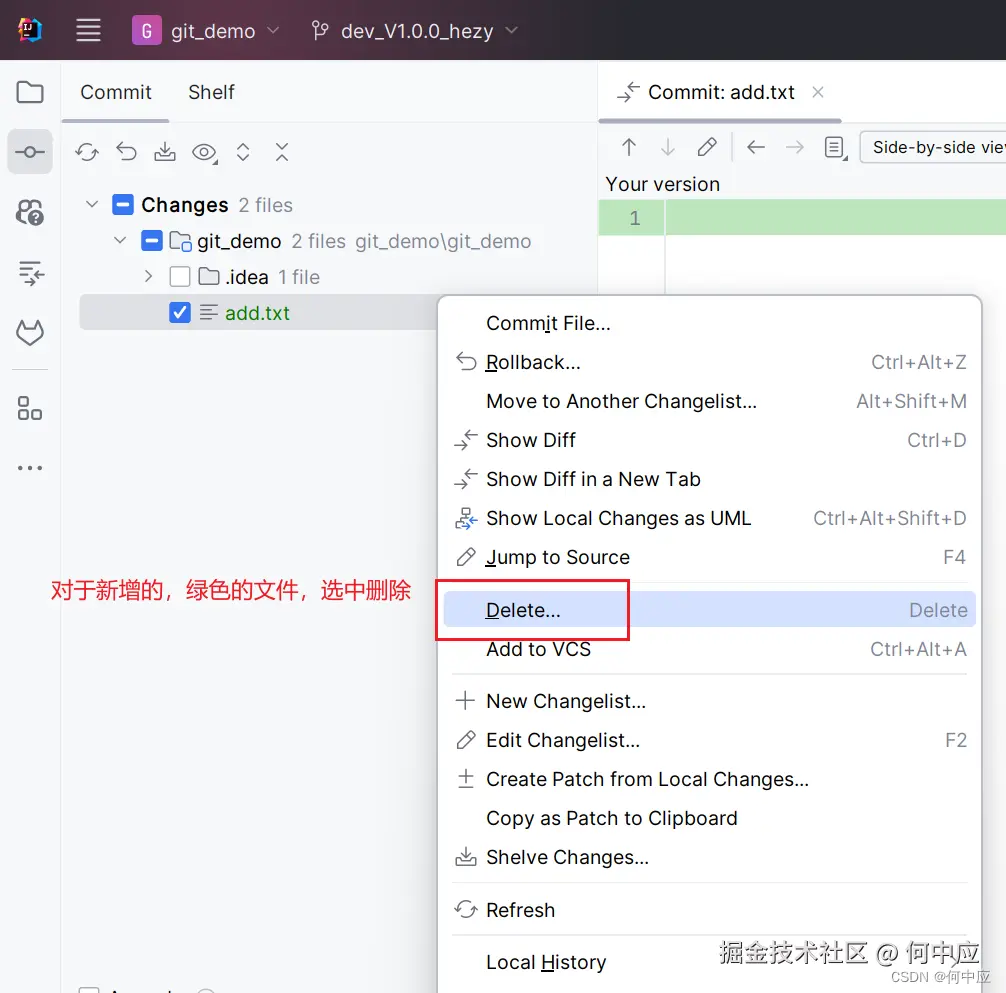
Task: Click green line 1 in diff editor
Action: (x=802, y=217)
